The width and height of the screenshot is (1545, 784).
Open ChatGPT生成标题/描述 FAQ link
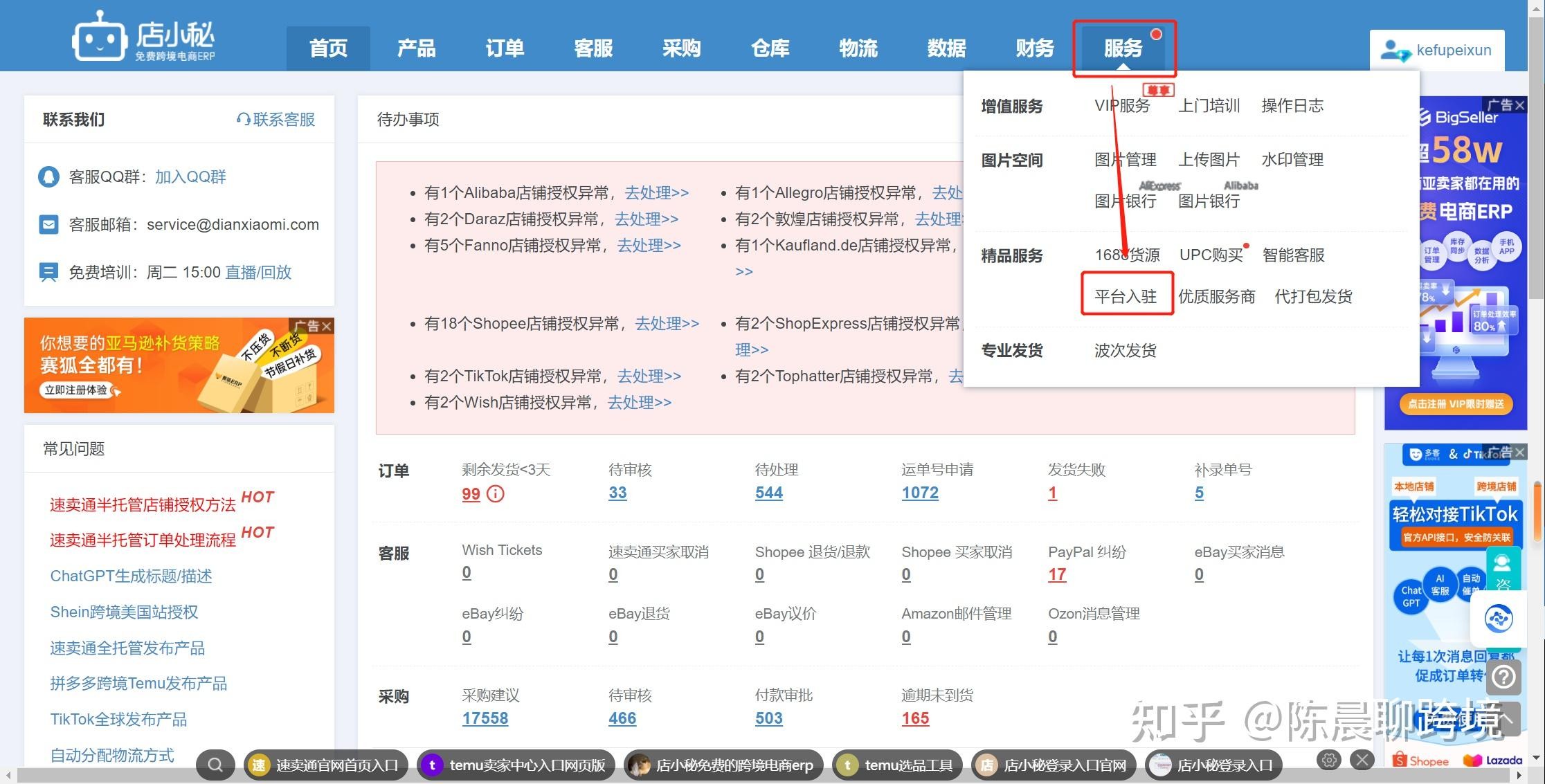(131, 576)
